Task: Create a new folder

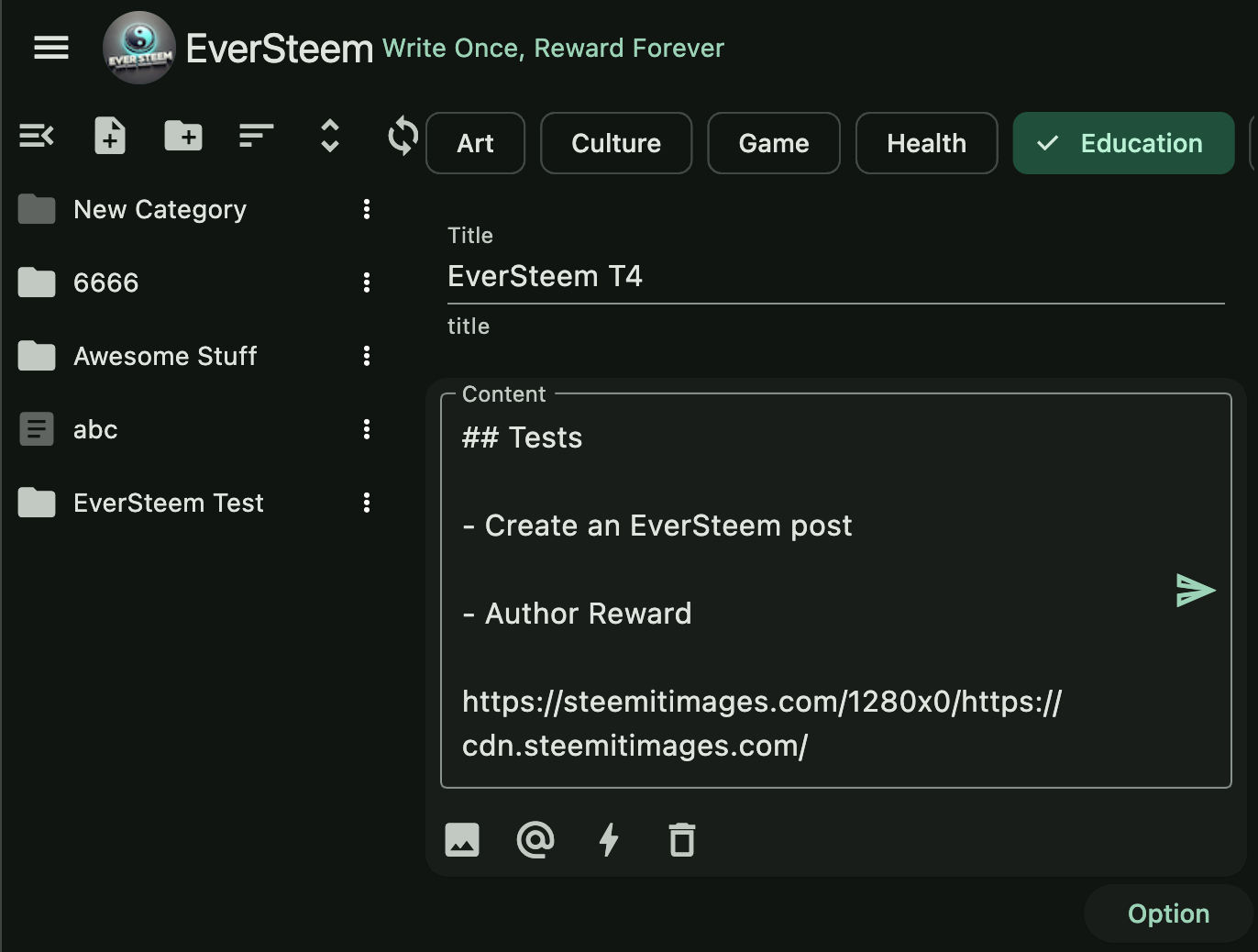Action: [183, 137]
